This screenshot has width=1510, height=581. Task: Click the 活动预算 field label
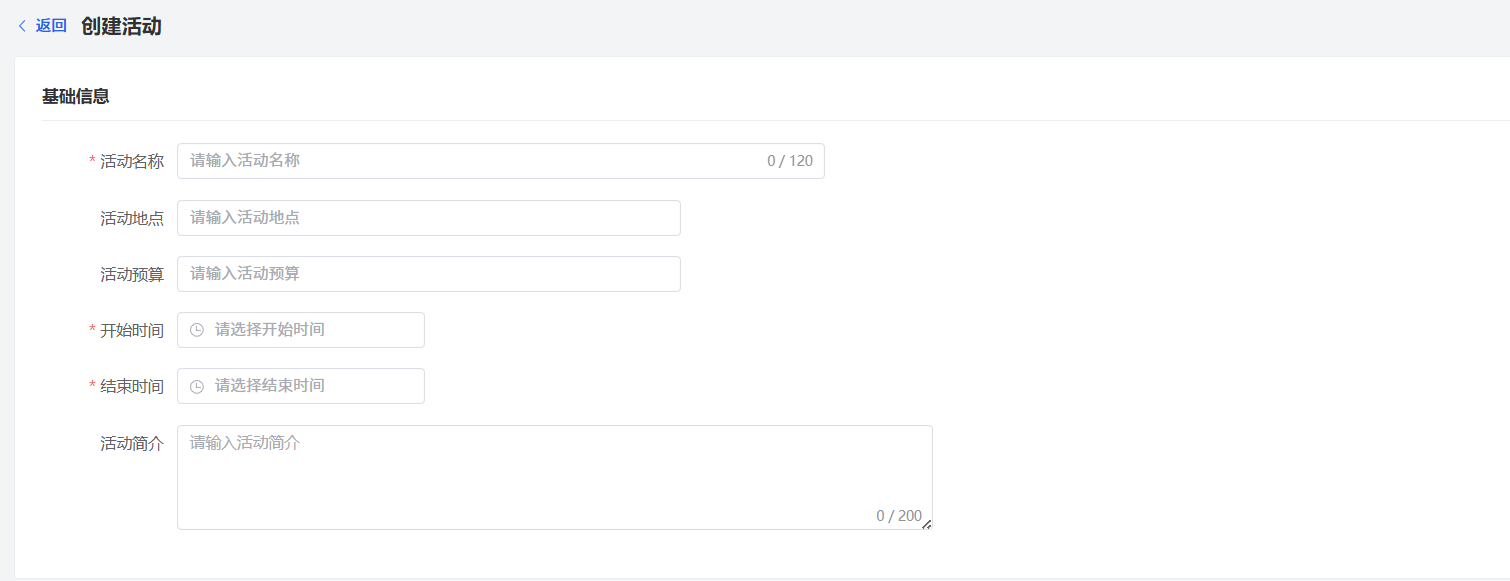132,274
